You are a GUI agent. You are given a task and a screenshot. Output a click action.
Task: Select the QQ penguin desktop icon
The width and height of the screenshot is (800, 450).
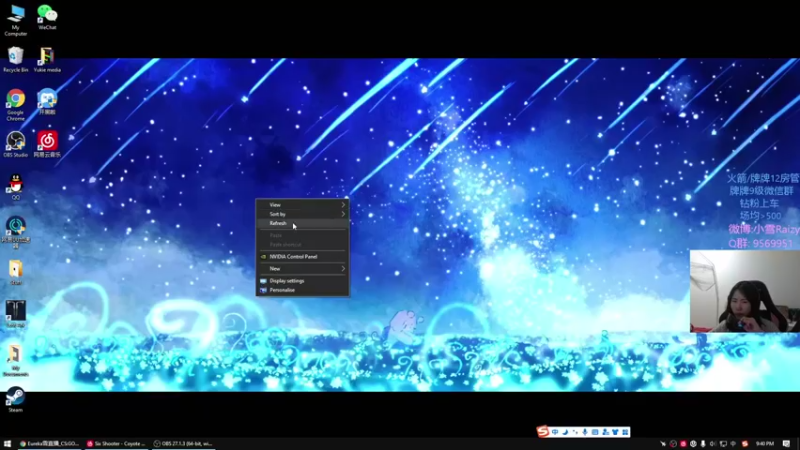pos(16,187)
